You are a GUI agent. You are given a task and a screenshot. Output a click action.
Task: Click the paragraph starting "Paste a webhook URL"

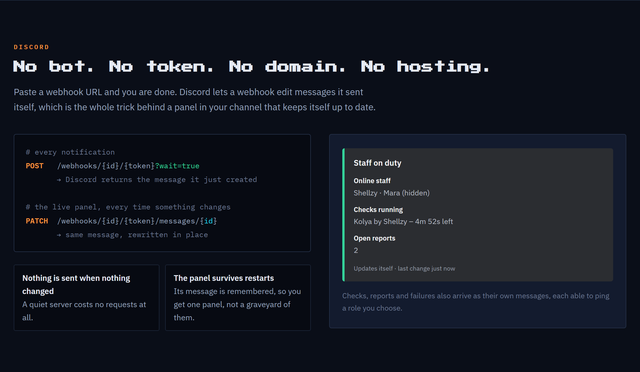pyautogui.click(x=194, y=100)
